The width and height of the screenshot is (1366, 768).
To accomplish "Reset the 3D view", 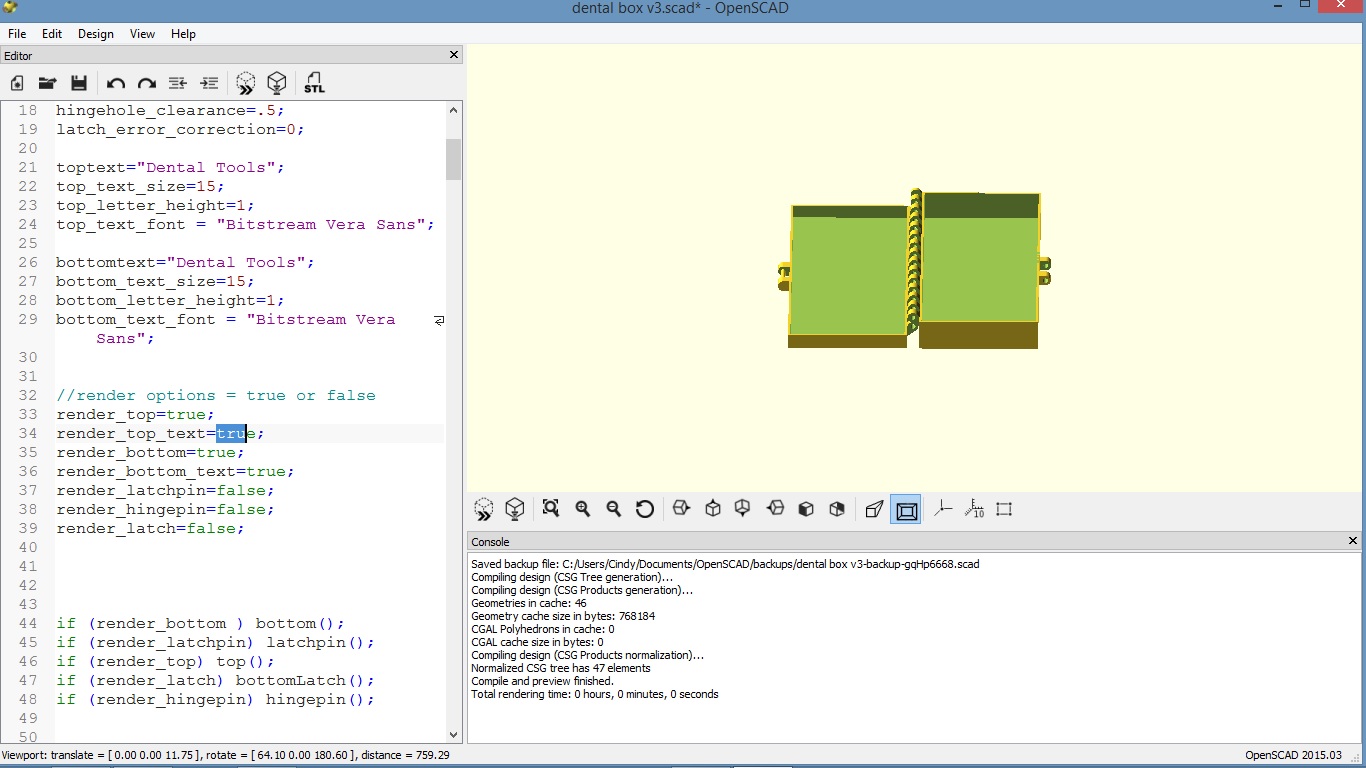I will 645,509.
